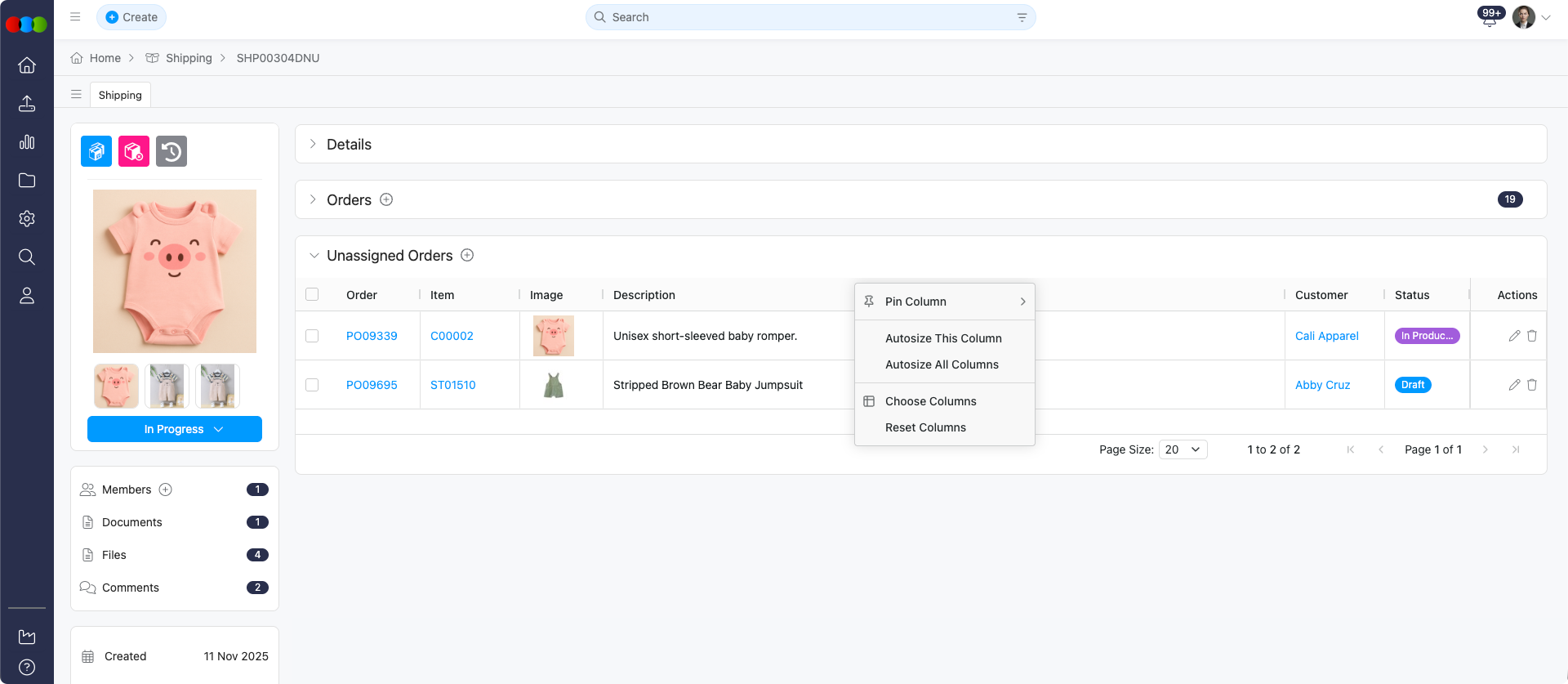Check the box for order PO09339
The height and width of the screenshot is (684, 1568).
click(x=312, y=336)
